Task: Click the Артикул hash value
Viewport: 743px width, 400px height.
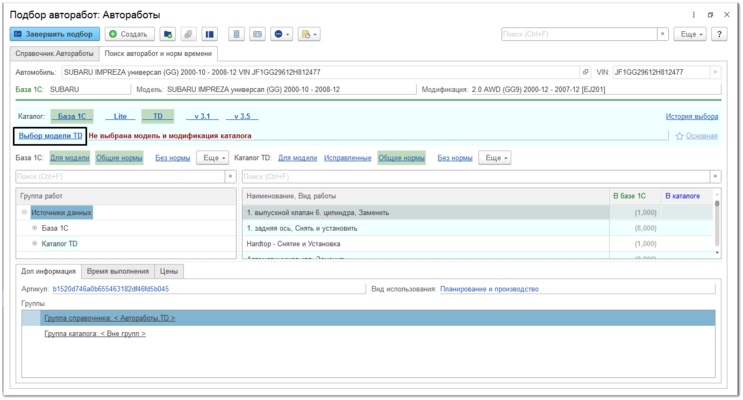Action: point(110,289)
